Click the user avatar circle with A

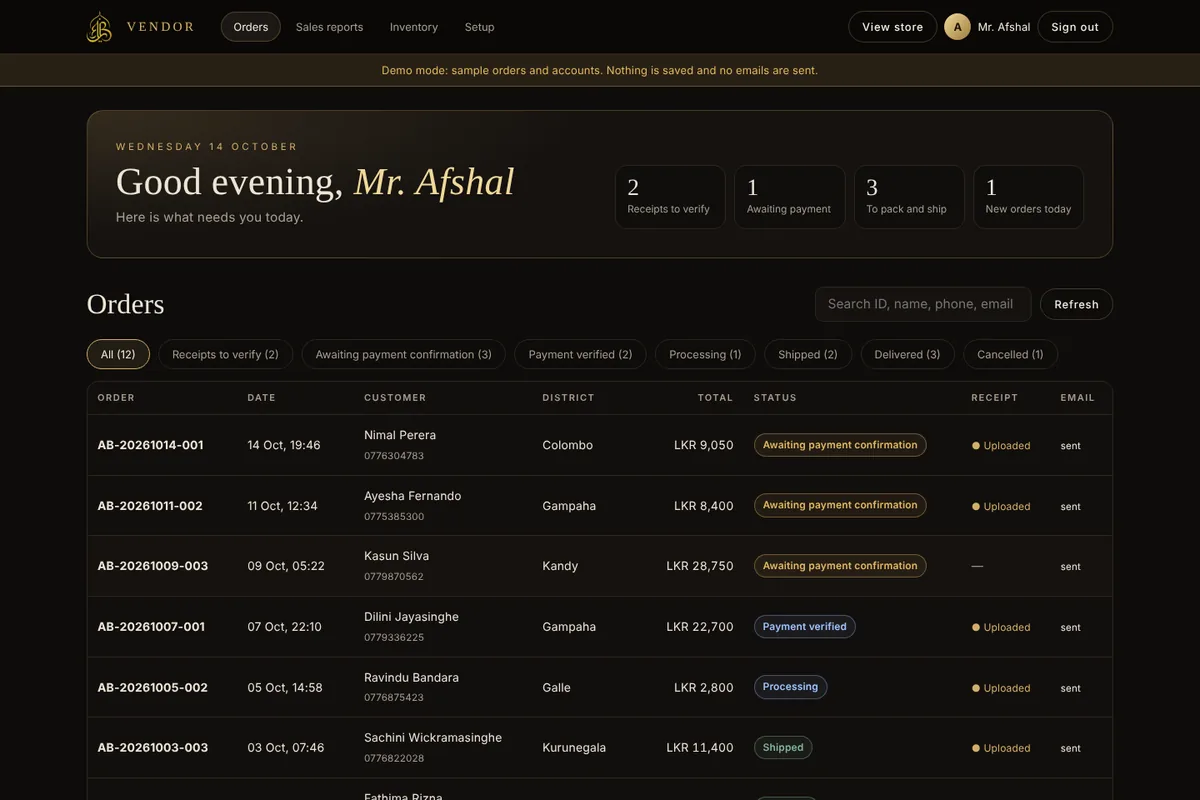(957, 27)
